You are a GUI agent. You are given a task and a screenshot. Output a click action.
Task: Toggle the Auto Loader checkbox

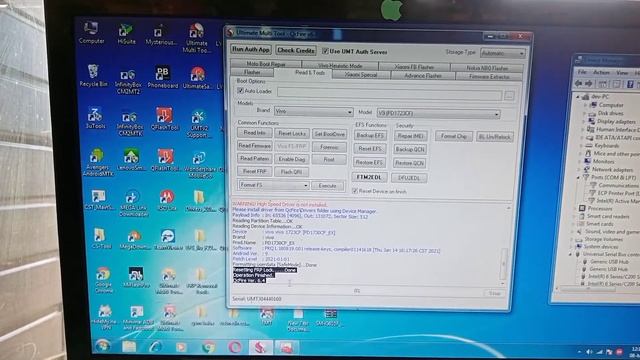[240, 91]
